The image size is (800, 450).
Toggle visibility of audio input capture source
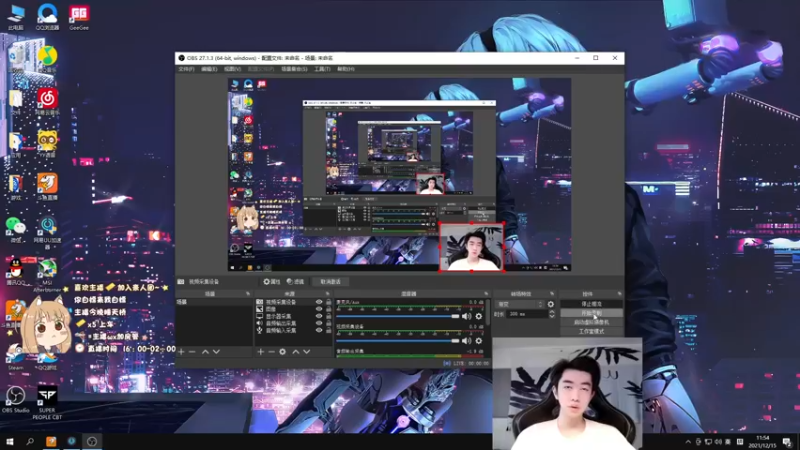click(x=319, y=330)
